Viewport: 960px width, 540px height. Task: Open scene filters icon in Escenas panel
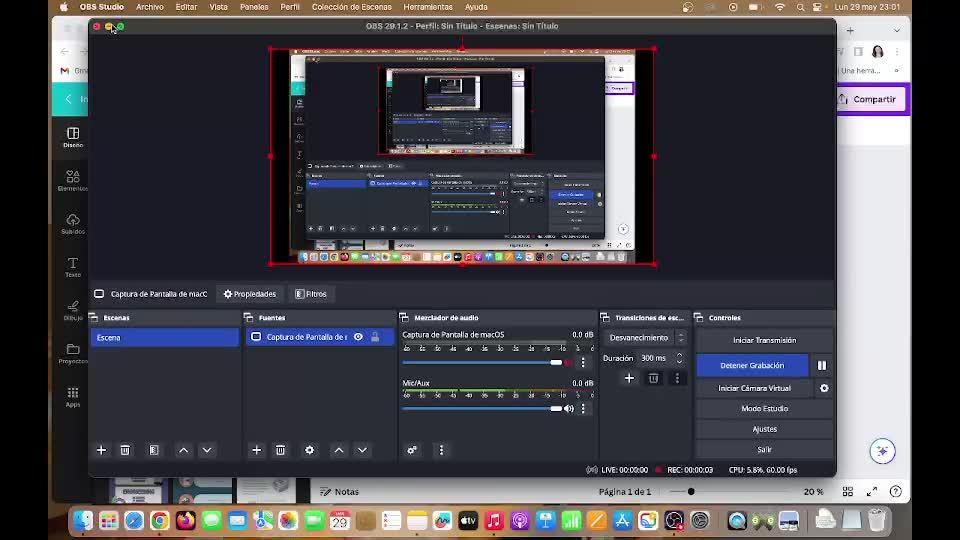[154, 450]
